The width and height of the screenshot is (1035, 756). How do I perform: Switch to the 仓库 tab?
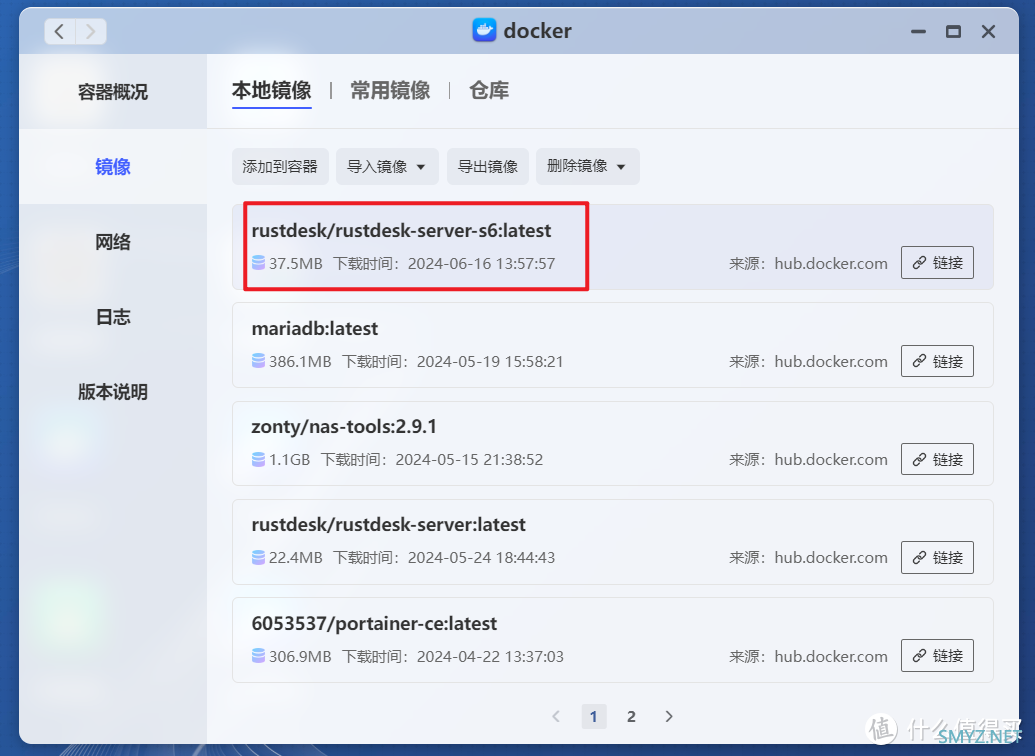tap(489, 90)
